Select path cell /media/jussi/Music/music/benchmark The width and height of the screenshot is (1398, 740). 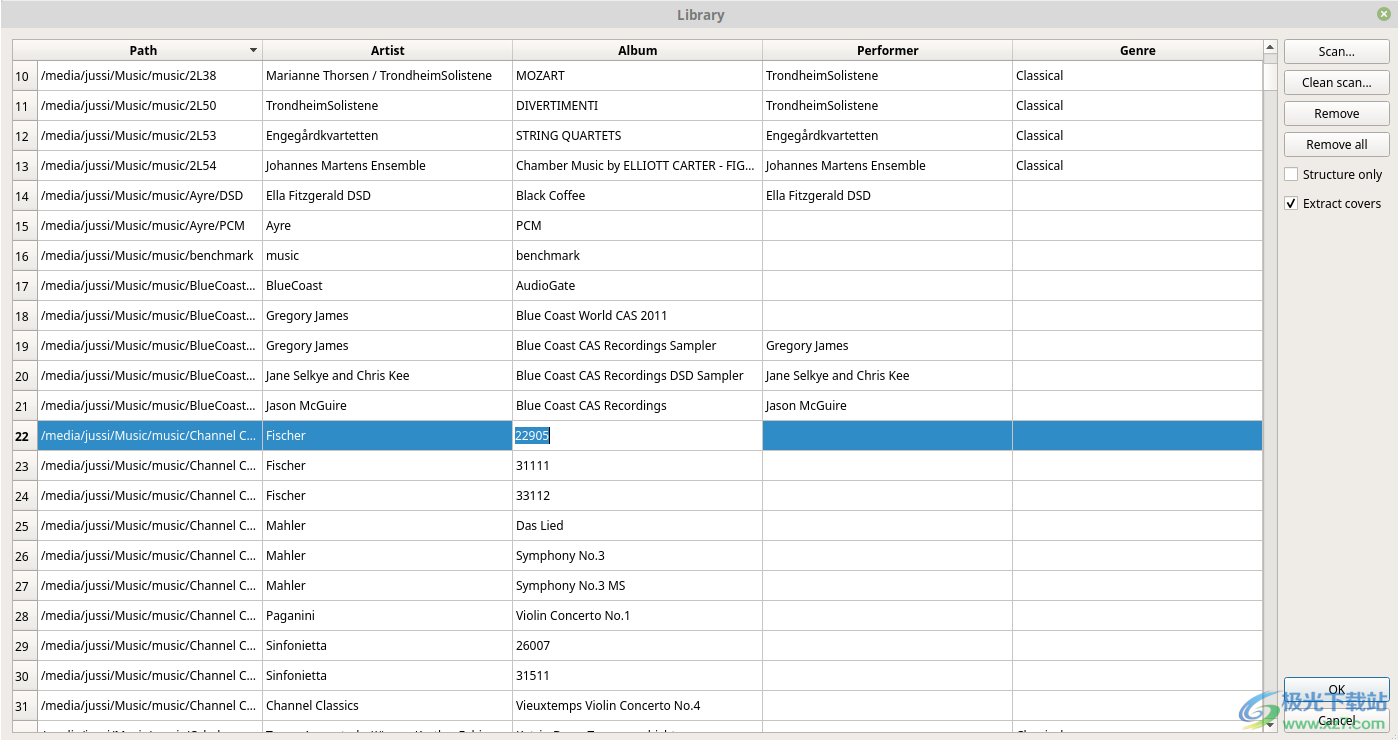(x=150, y=256)
